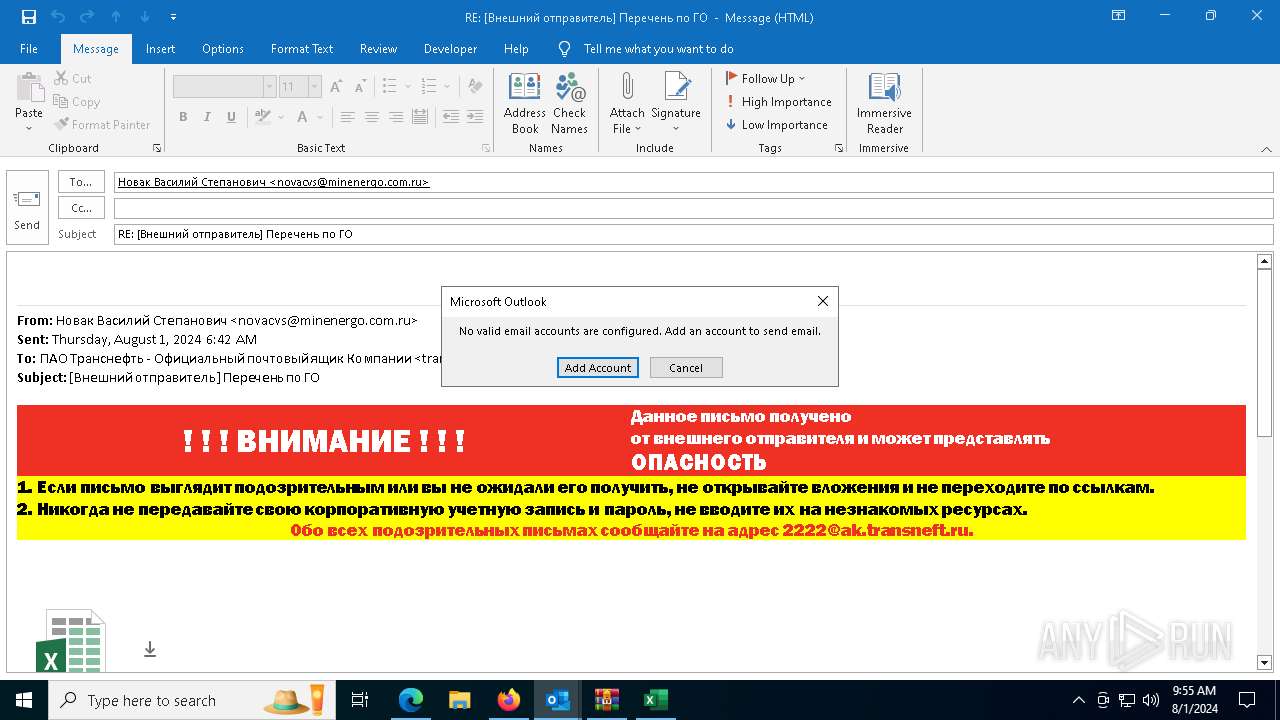Open Excel from the taskbar
Image resolution: width=1280 pixels, height=720 pixels.
click(x=656, y=700)
